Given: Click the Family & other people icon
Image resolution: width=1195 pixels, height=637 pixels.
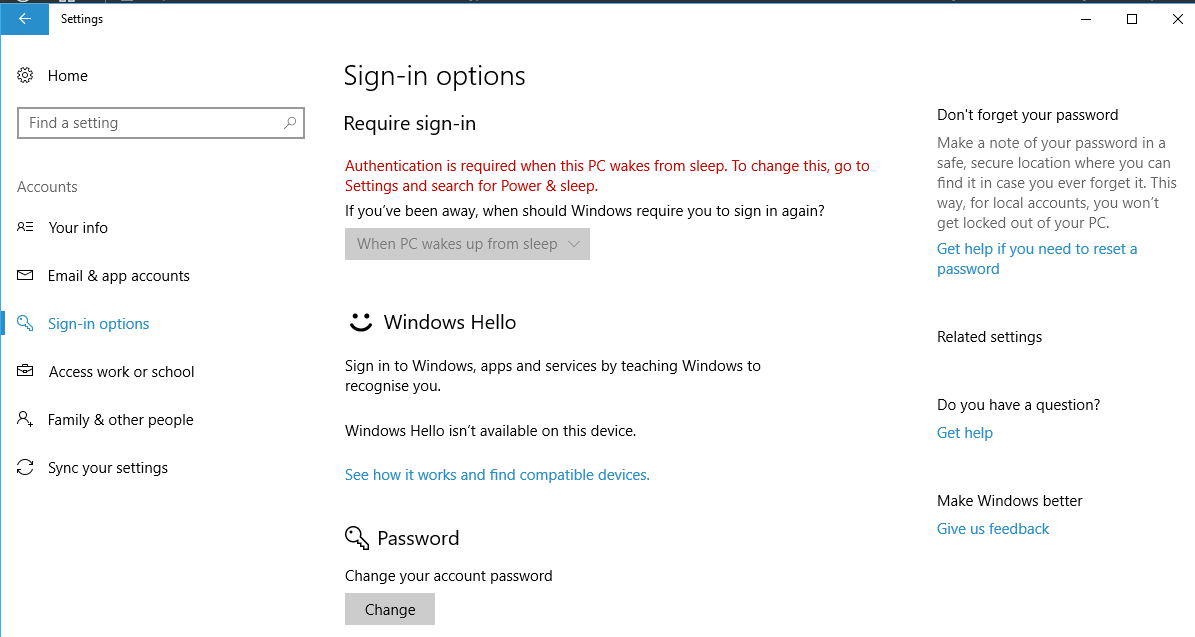Looking at the screenshot, I should [25, 419].
